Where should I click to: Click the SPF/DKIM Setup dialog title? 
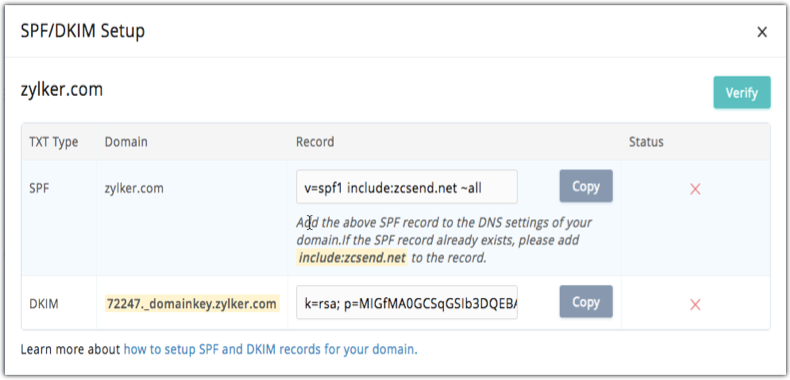83,31
